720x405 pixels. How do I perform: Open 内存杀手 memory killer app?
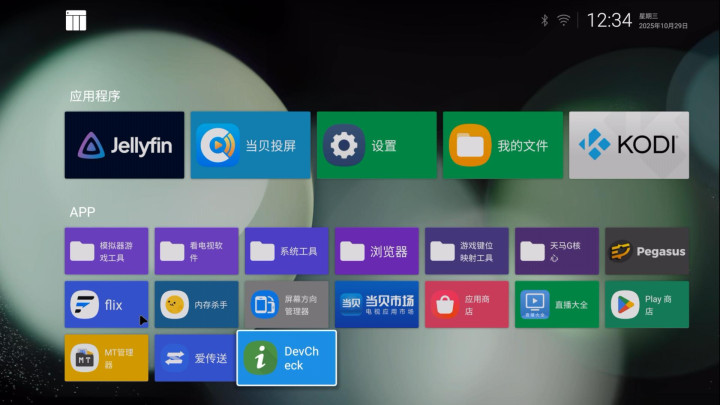197,304
